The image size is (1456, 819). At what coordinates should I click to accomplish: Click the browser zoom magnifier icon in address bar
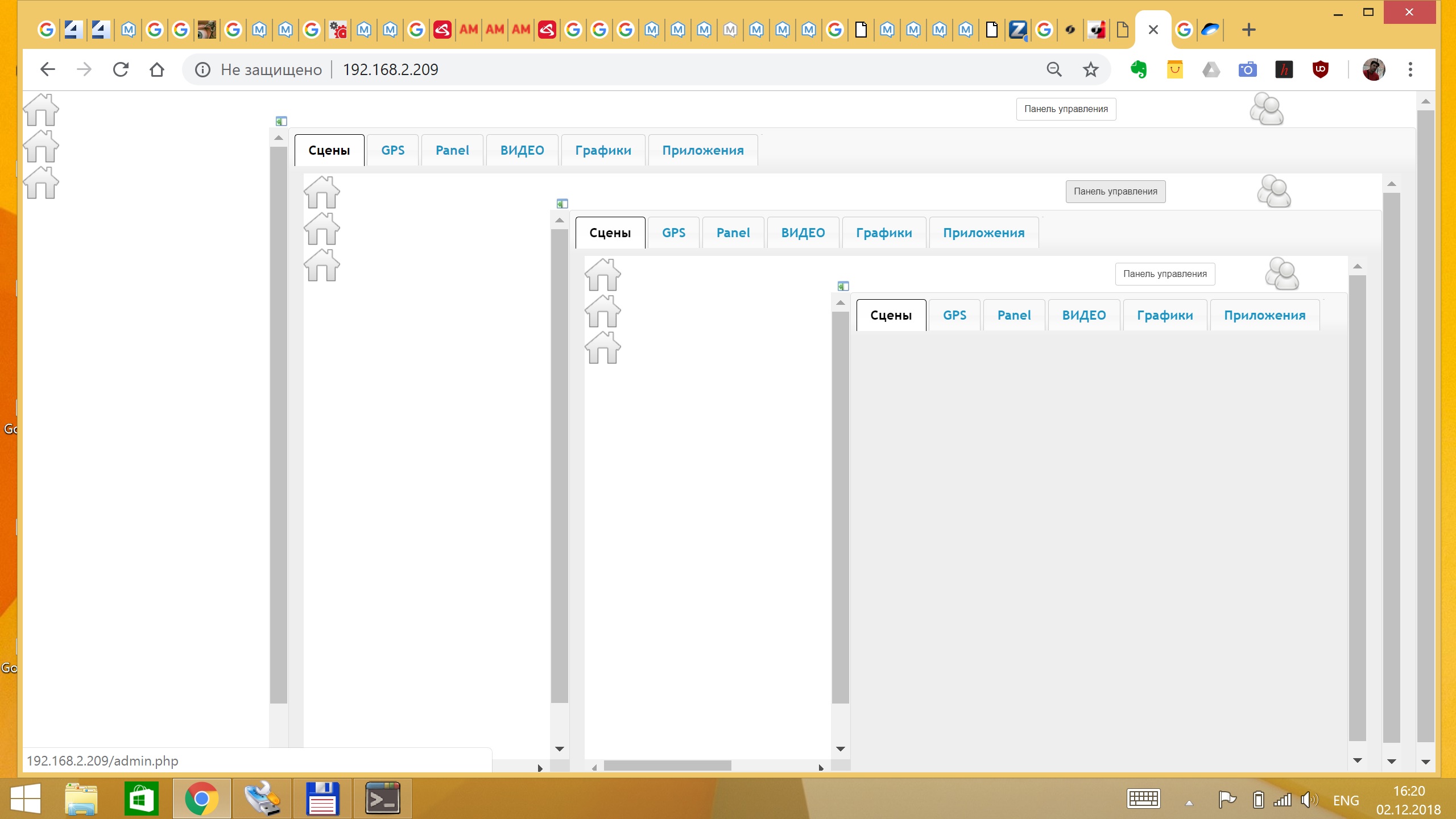1054,69
